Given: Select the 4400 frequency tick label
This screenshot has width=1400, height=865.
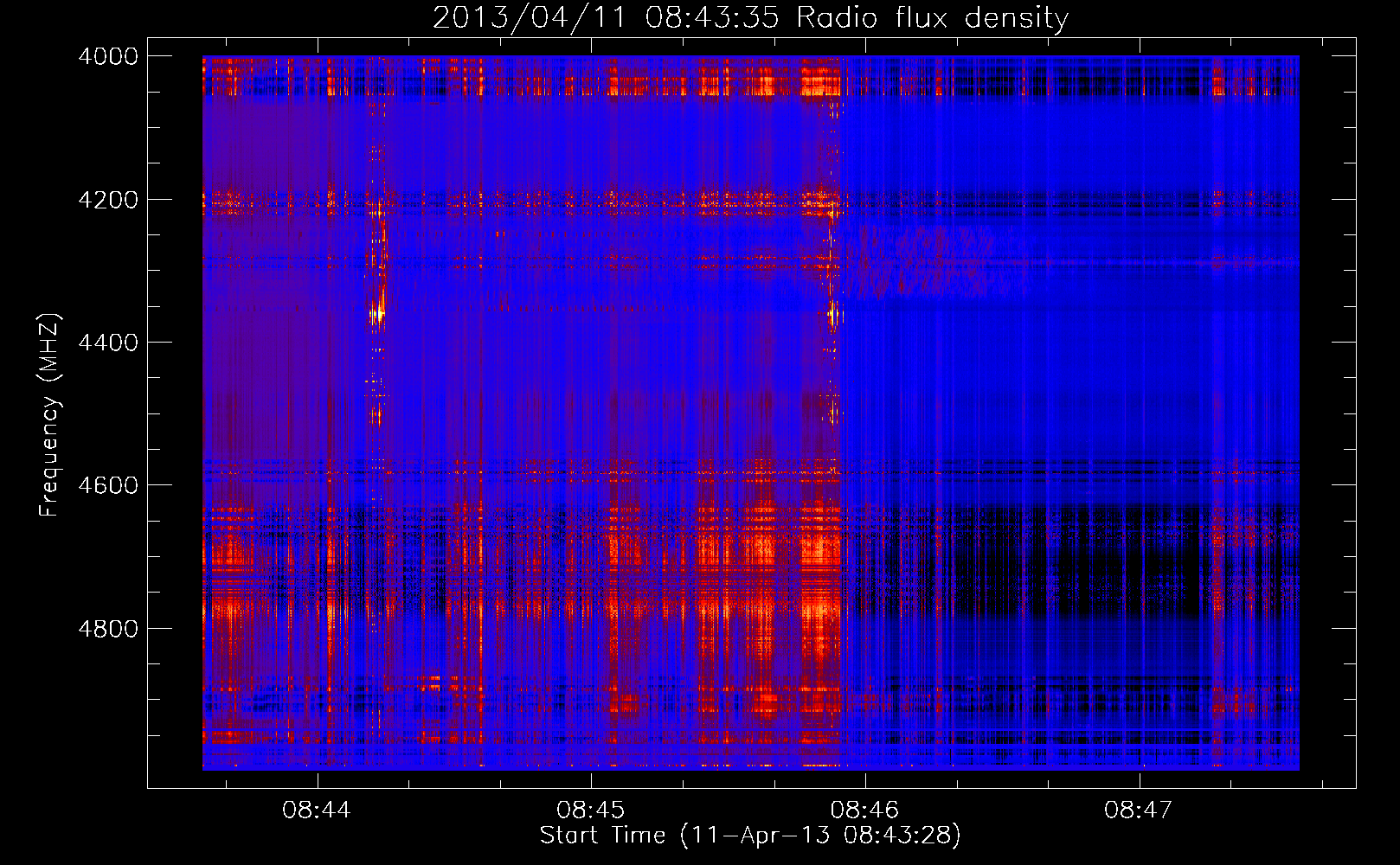Looking at the screenshot, I should [108, 343].
